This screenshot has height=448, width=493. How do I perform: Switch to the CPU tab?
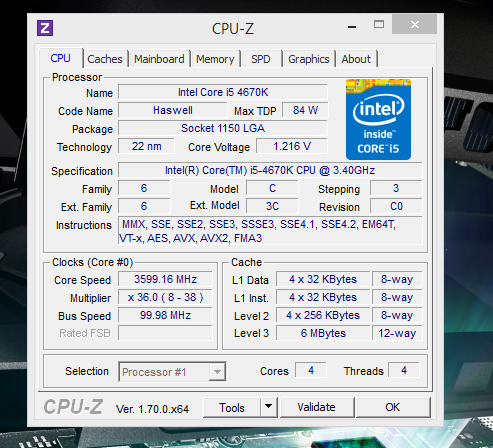(x=60, y=59)
